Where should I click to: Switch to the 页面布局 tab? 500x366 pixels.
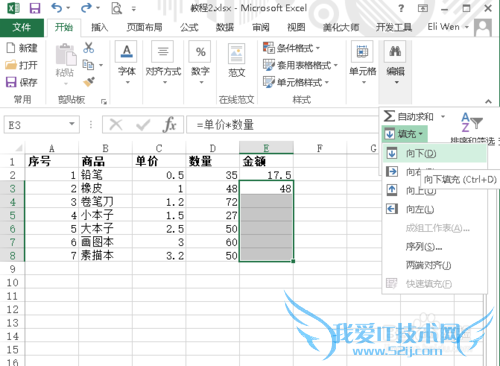click(x=144, y=27)
